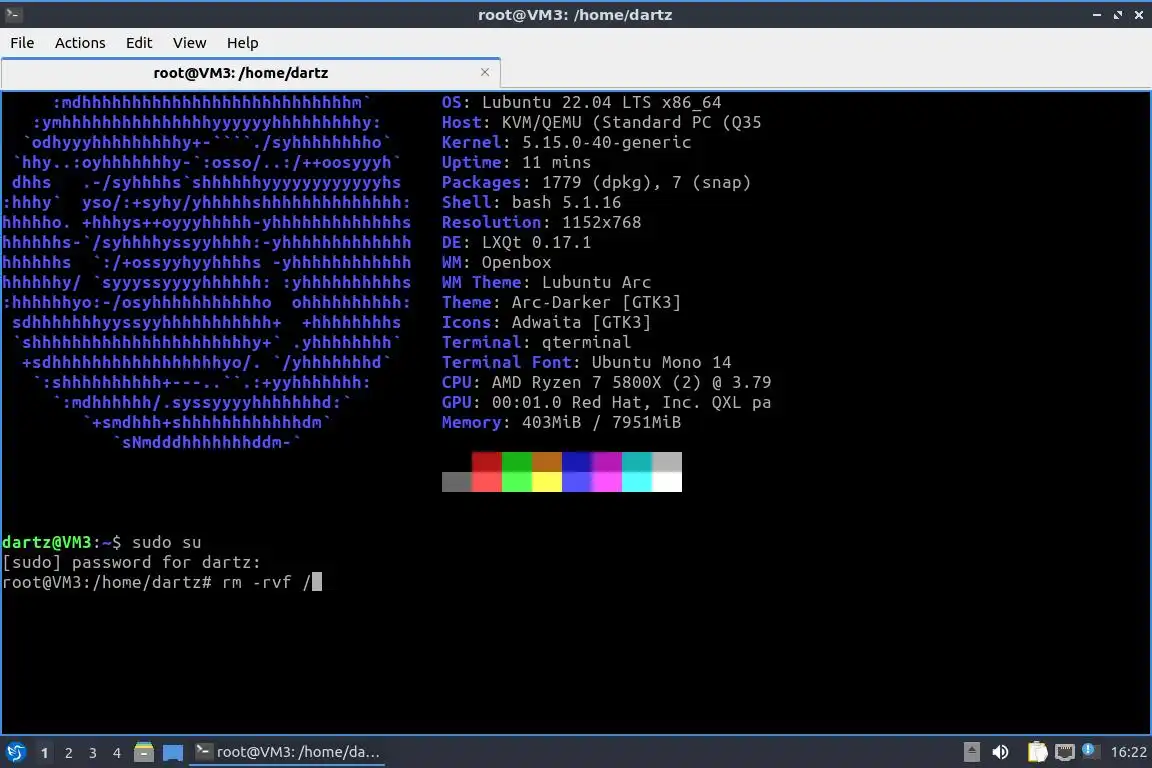Maximize the terminal window

click(1117, 15)
